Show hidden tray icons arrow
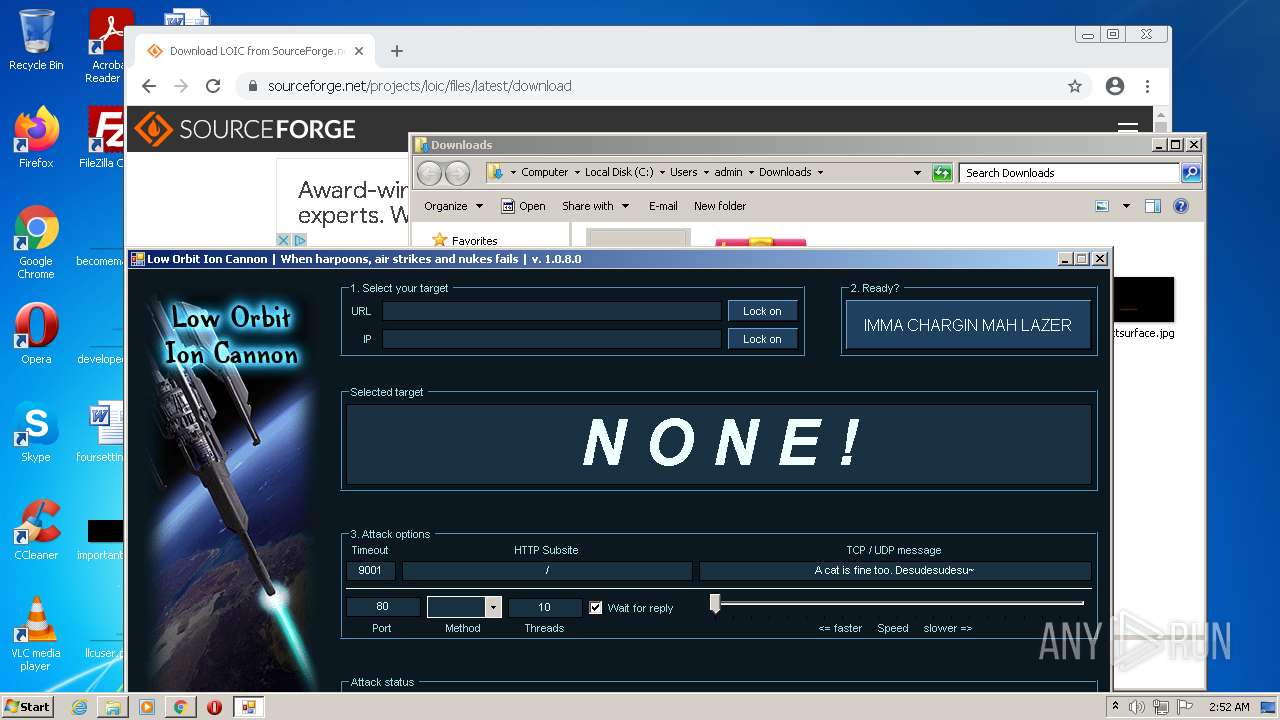 [1115, 707]
